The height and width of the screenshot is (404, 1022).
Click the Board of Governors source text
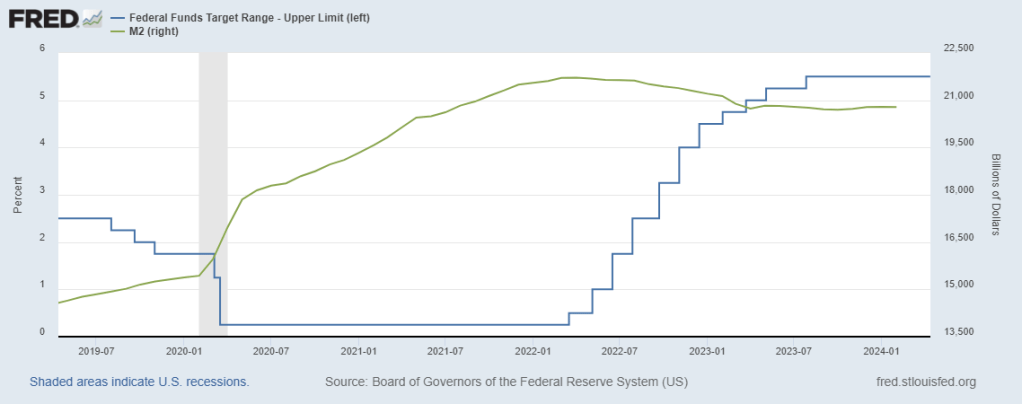click(507, 382)
